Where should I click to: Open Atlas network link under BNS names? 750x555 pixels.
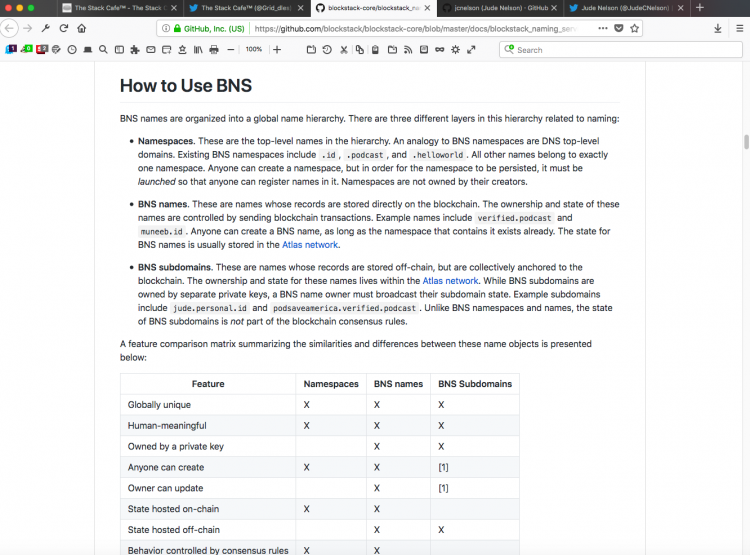point(310,245)
